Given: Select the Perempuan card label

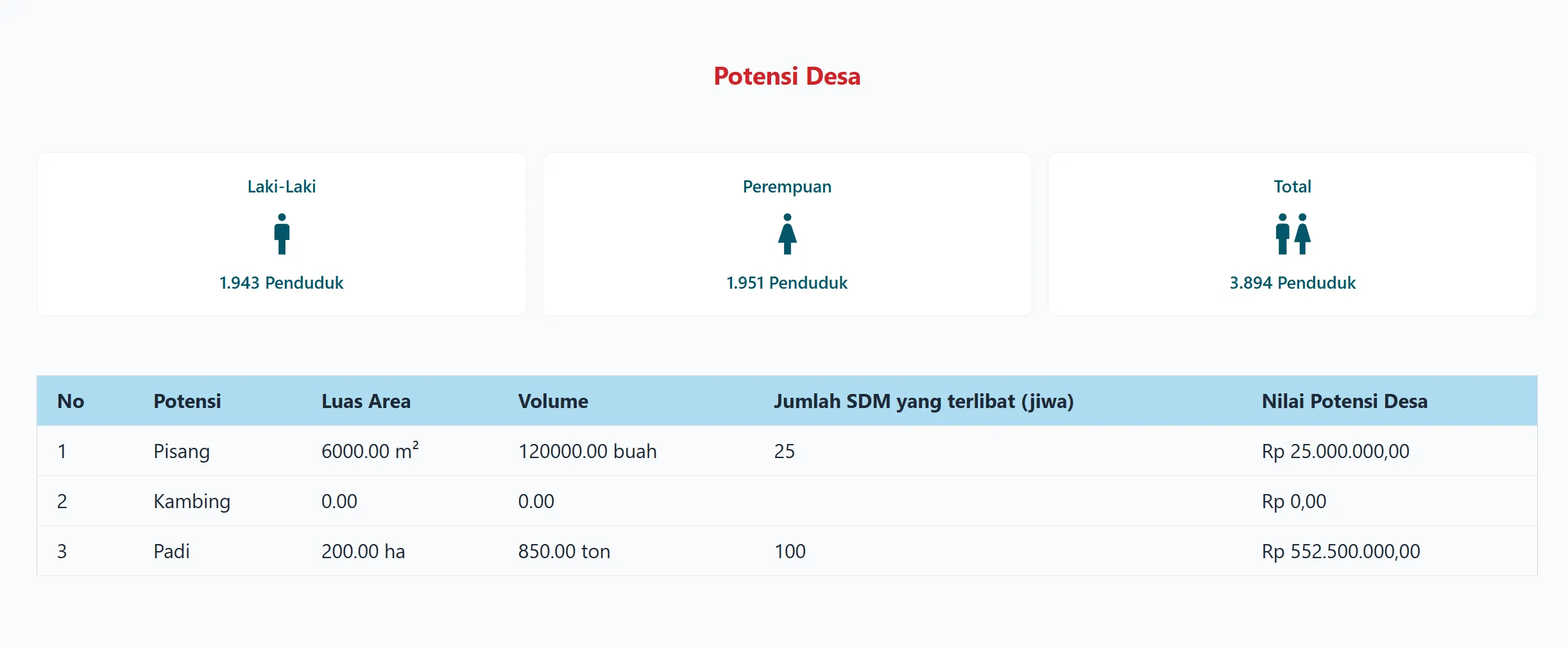Looking at the screenshot, I should click(787, 187).
